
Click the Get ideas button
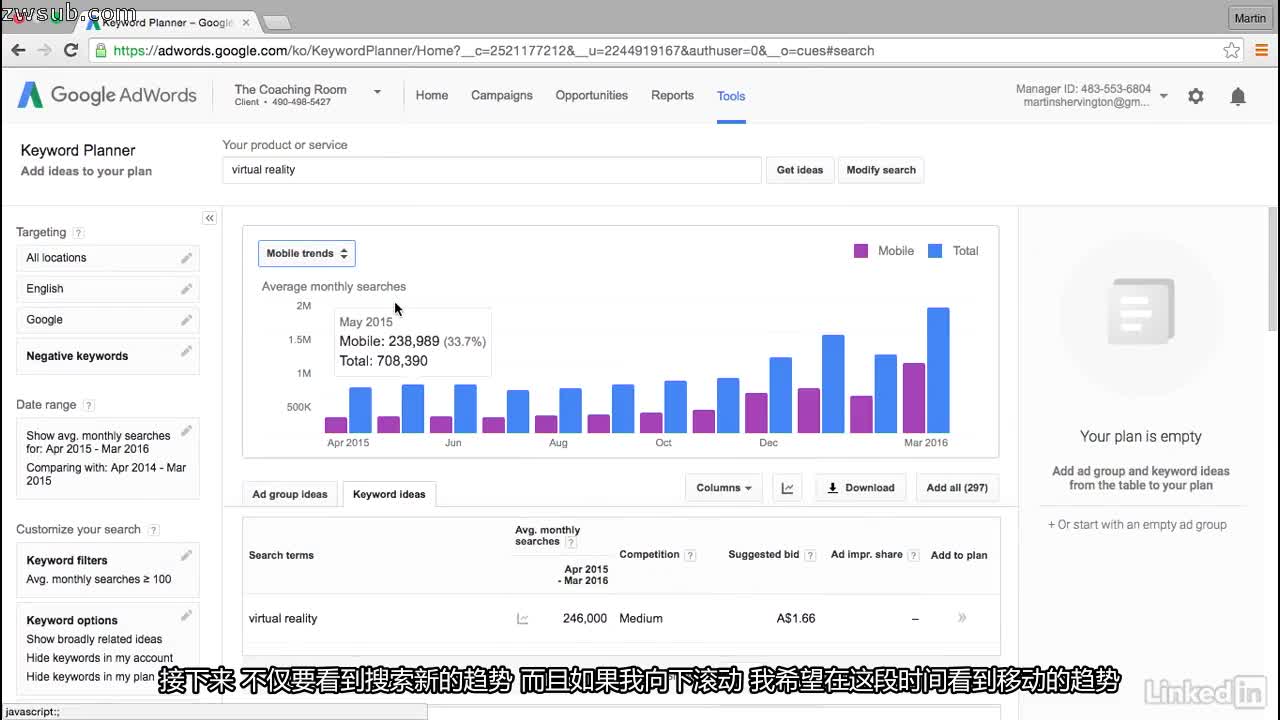800,170
